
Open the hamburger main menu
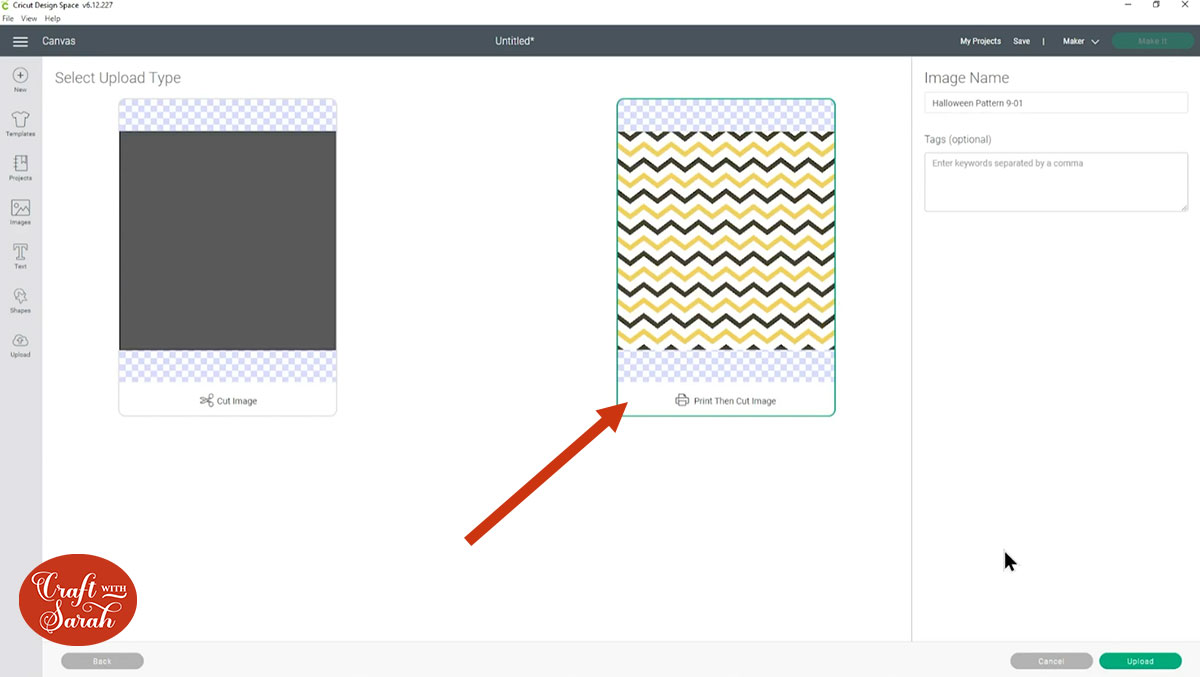[x=20, y=41]
